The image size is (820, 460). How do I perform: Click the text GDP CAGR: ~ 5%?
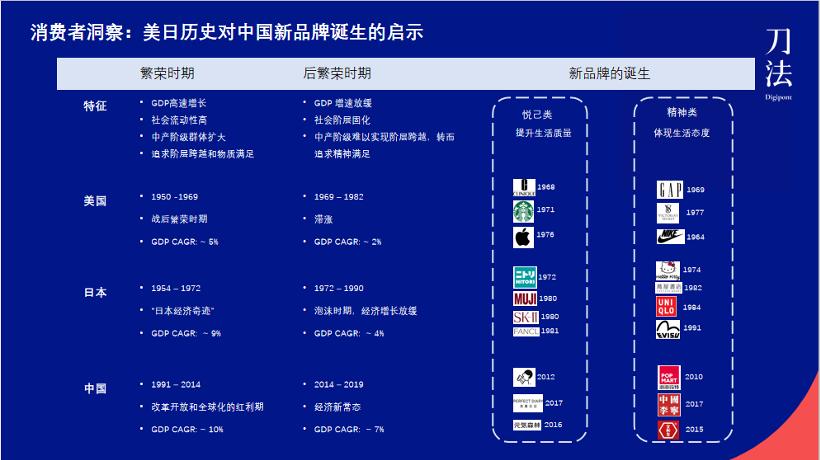(x=185, y=242)
